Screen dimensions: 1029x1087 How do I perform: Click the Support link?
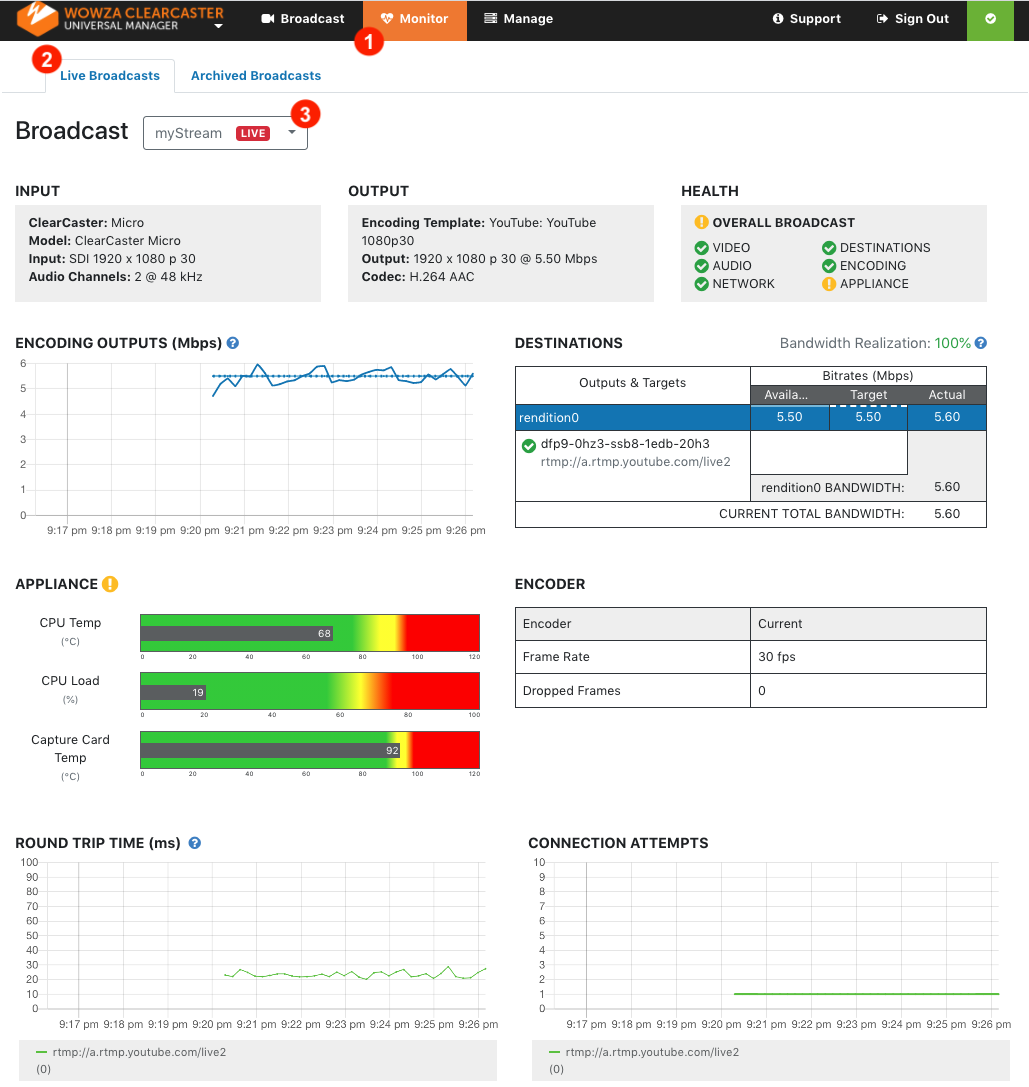pyautogui.click(x=806, y=19)
